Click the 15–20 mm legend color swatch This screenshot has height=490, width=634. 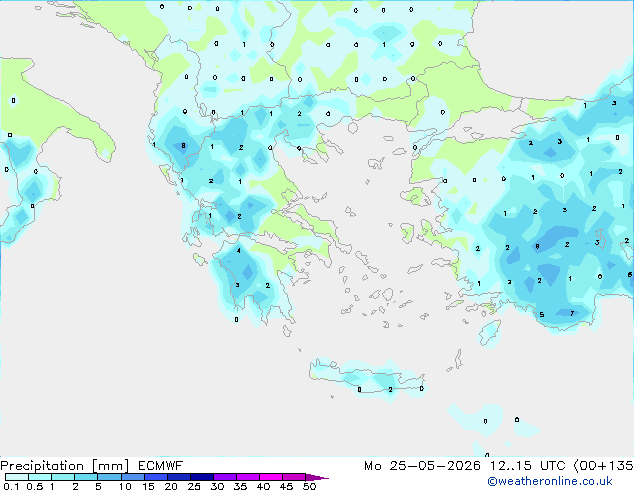tap(155, 477)
